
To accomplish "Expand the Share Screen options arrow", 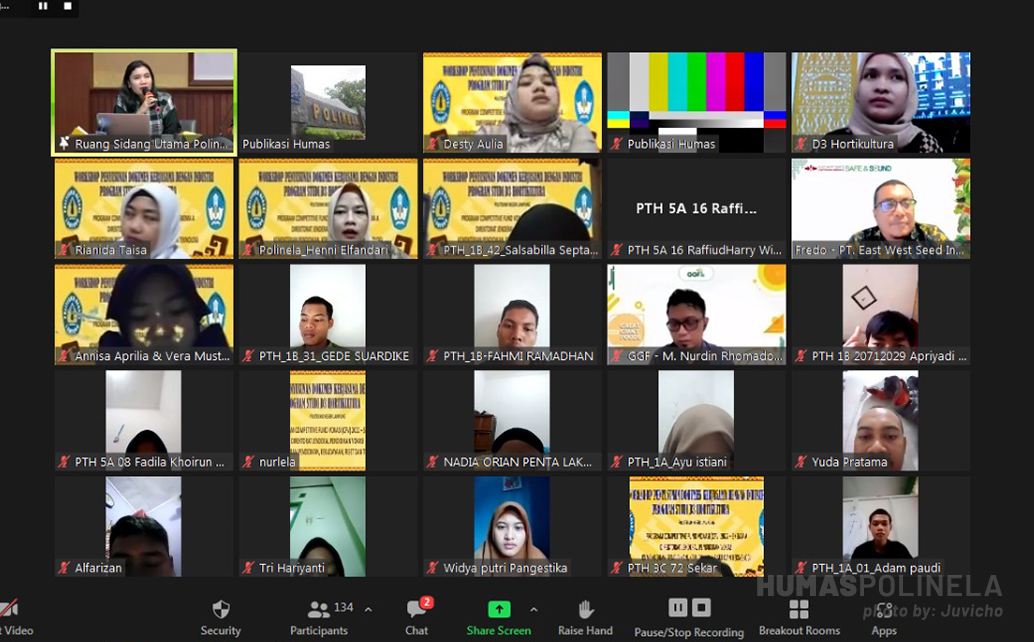I will [x=533, y=609].
